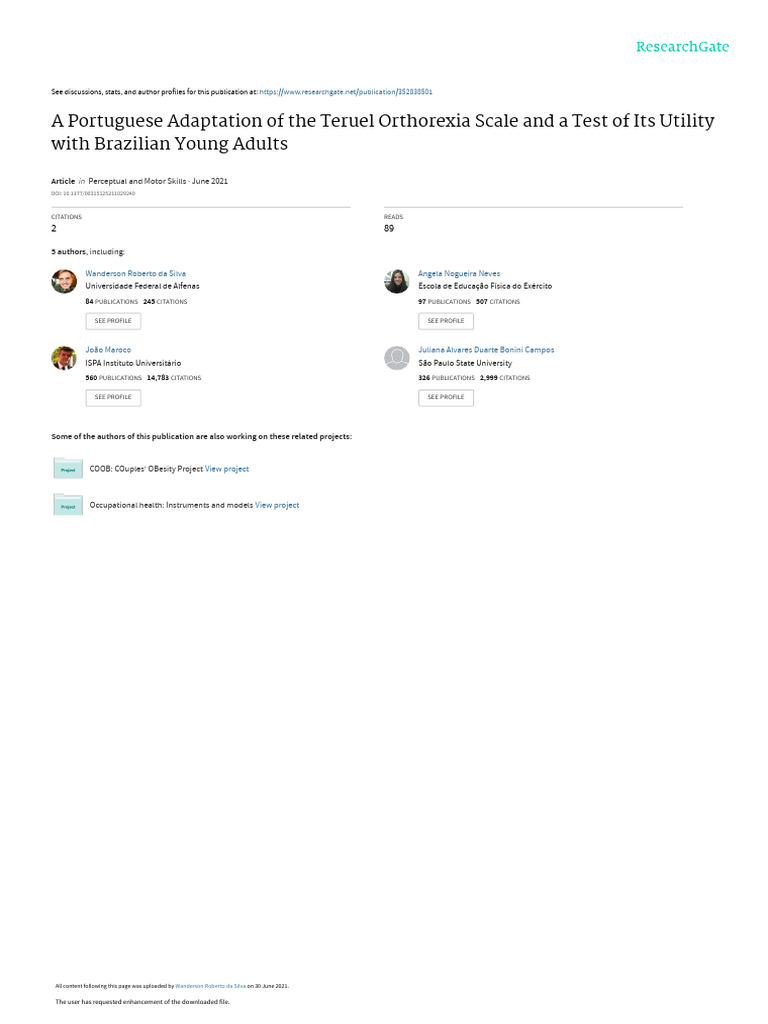The height and width of the screenshot is (1024, 768).
Task: Click Angela Nogueira Neves's profile photo
Action: pos(396,281)
